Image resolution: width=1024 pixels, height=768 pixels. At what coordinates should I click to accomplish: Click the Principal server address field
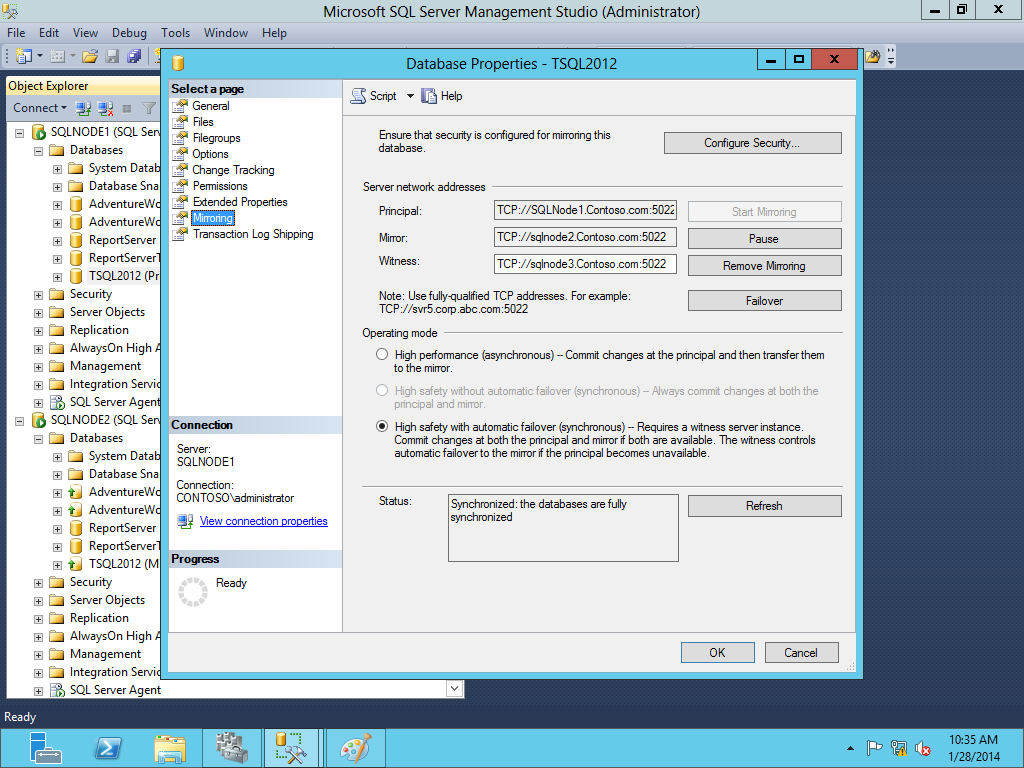[585, 210]
